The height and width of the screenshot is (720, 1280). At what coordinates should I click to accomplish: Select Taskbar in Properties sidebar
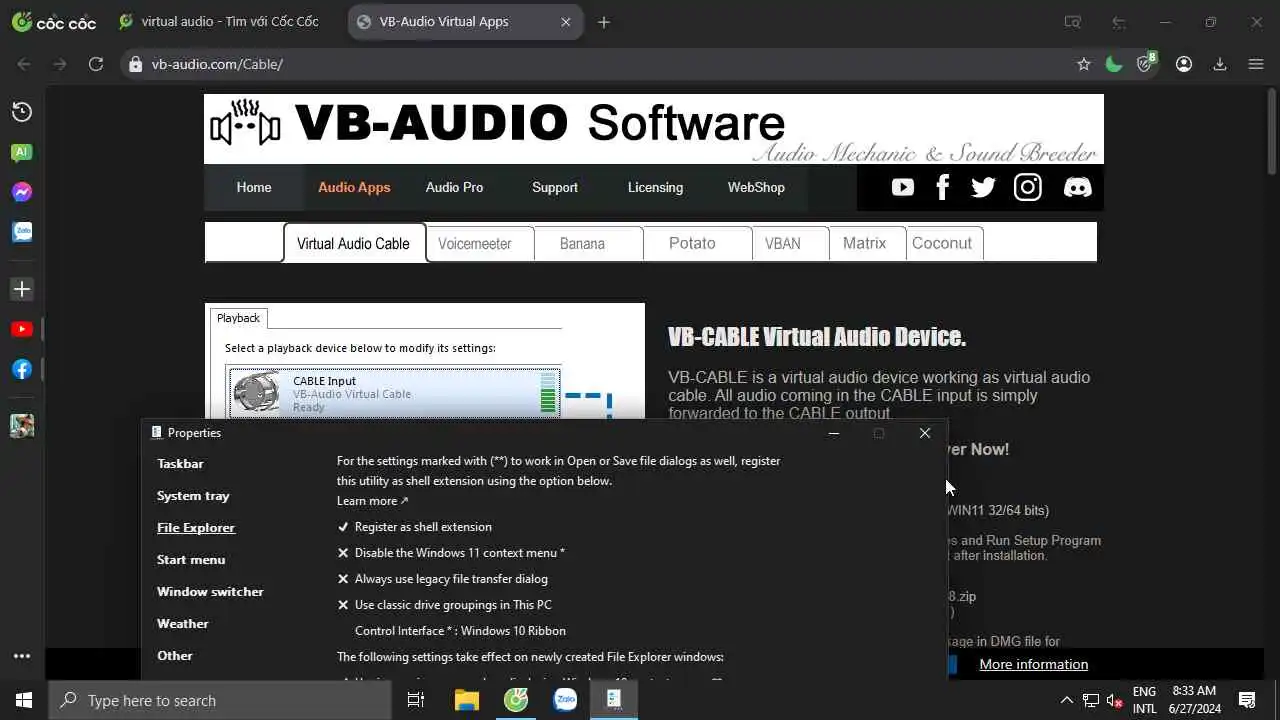[x=180, y=463]
